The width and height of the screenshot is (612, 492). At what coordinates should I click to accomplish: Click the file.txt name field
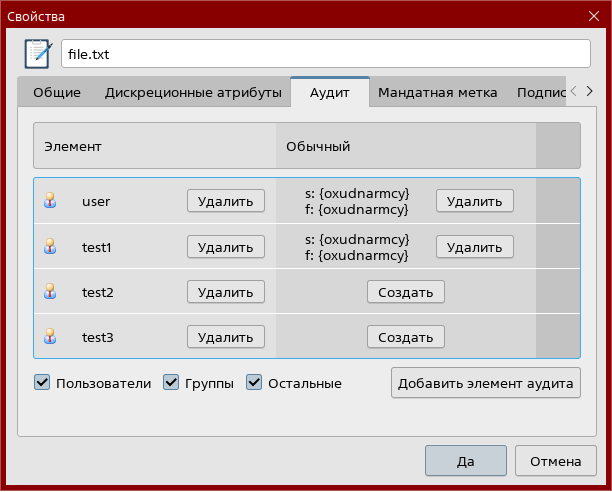tap(325, 53)
